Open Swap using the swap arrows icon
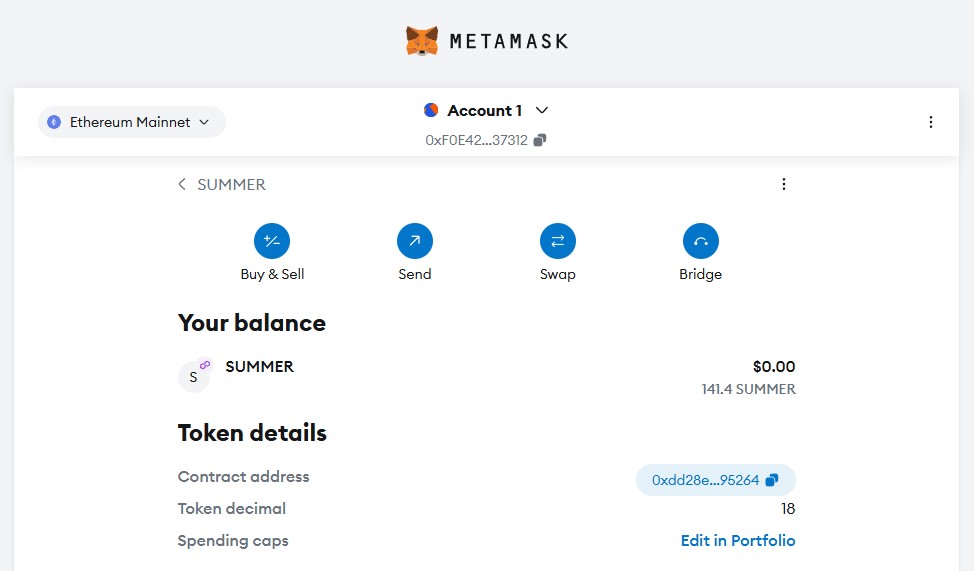This screenshot has height=571, width=974. click(557, 241)
